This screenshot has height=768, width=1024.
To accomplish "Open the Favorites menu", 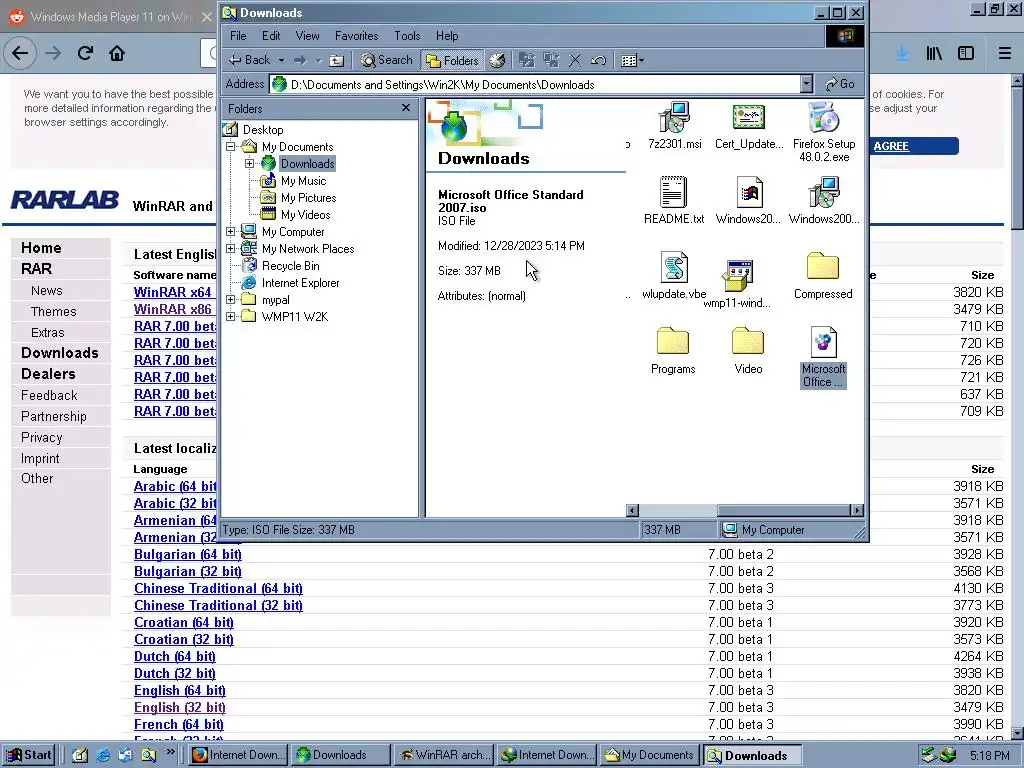I will pos(357,36).
